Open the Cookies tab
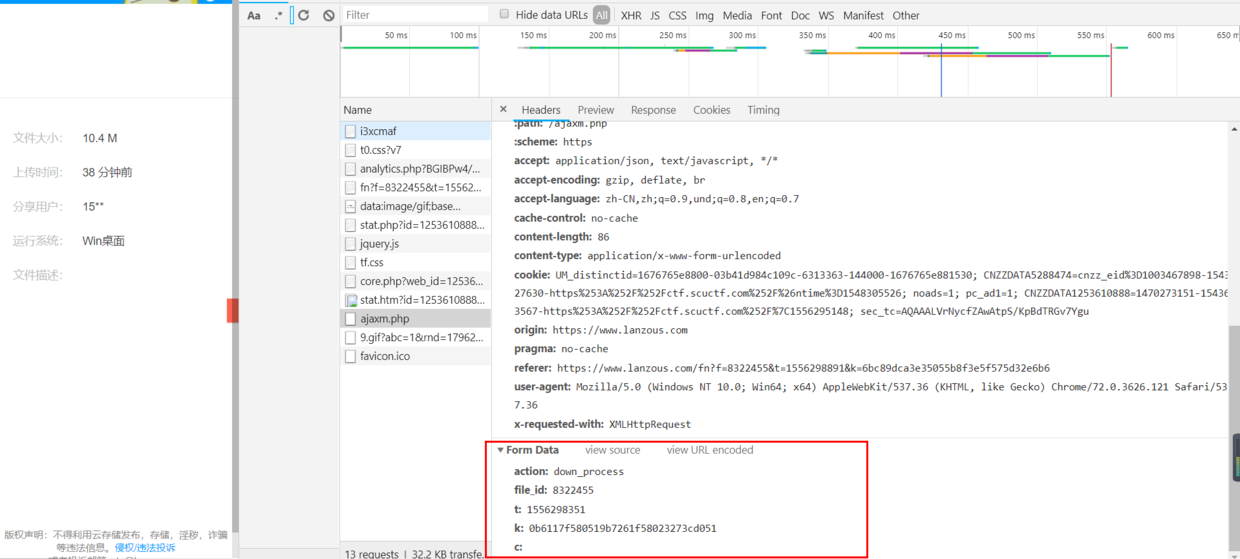Image resolution: width=1240 pixels, height=559 pixels. click(712, 110)
